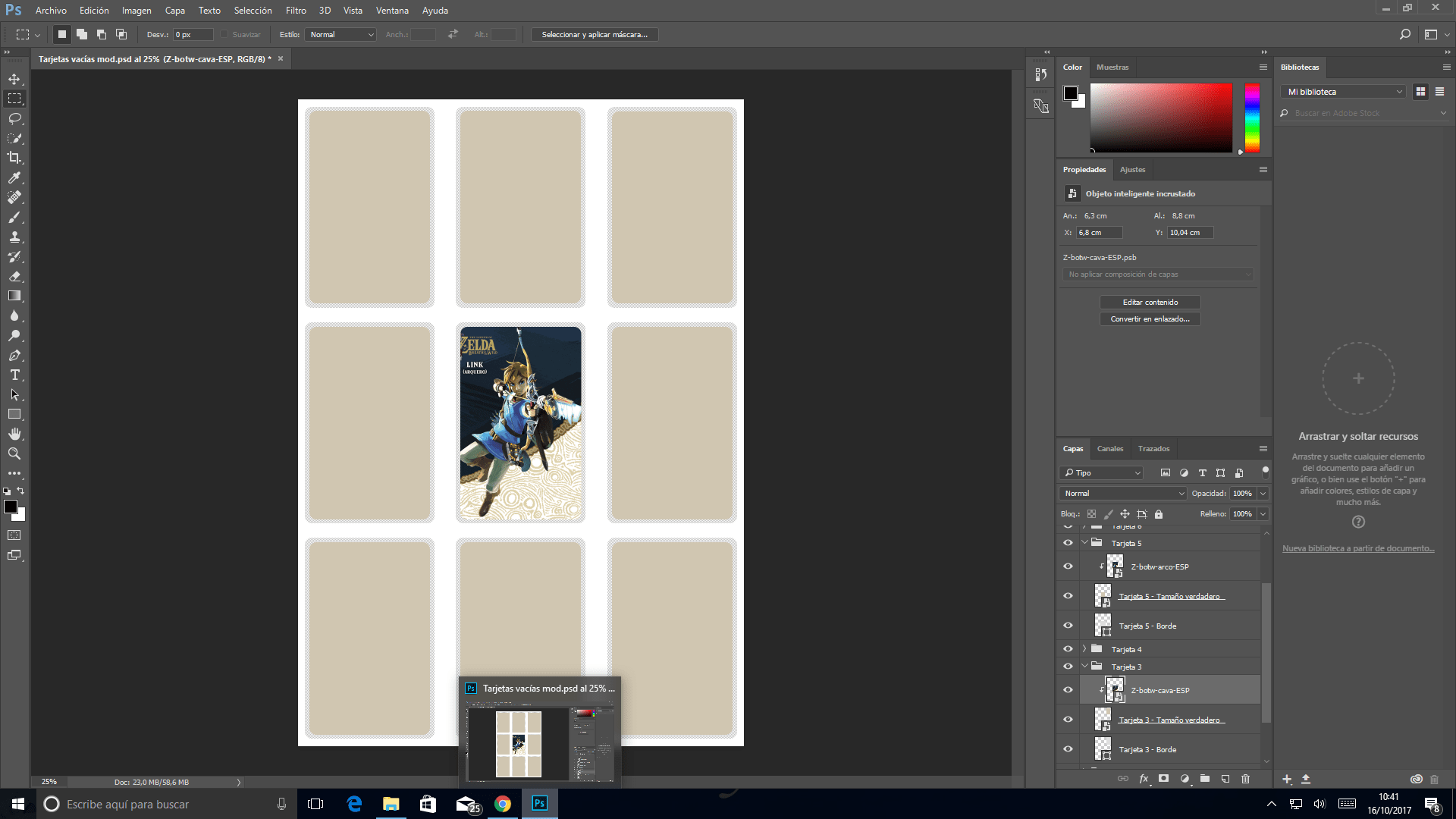
Task: Click the rainbow hue slider strip
Action: click(1252, 118)
